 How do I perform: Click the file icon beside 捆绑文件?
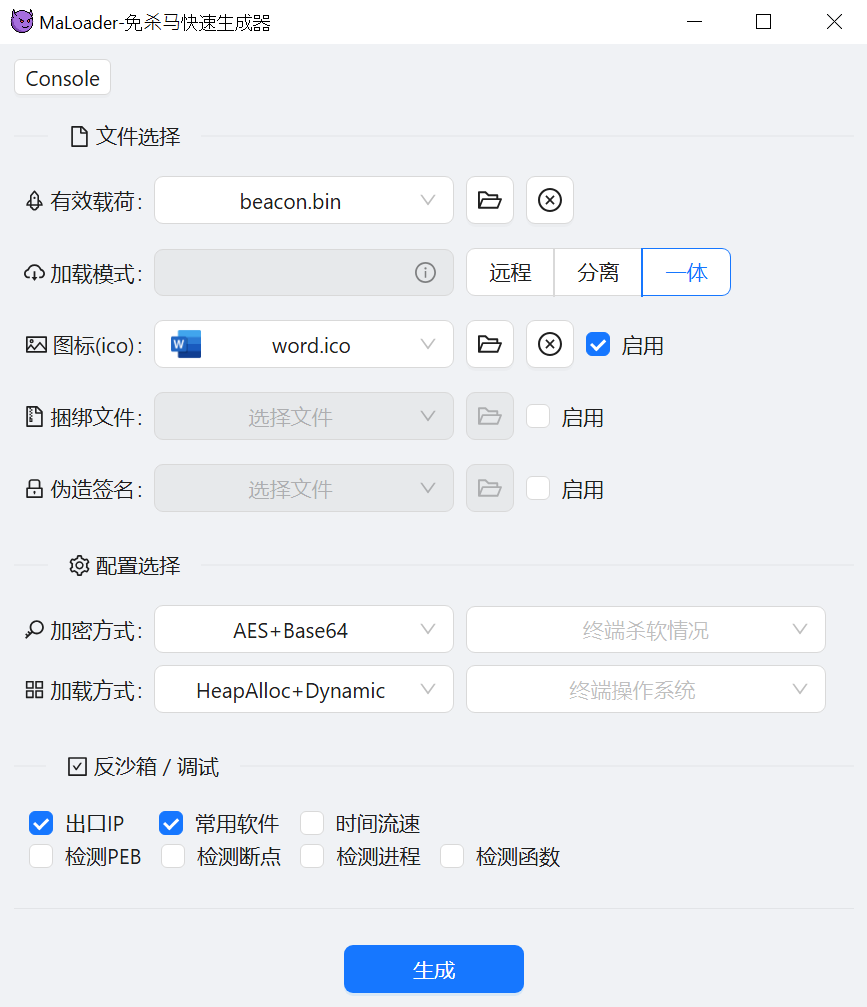click(34, 416)
